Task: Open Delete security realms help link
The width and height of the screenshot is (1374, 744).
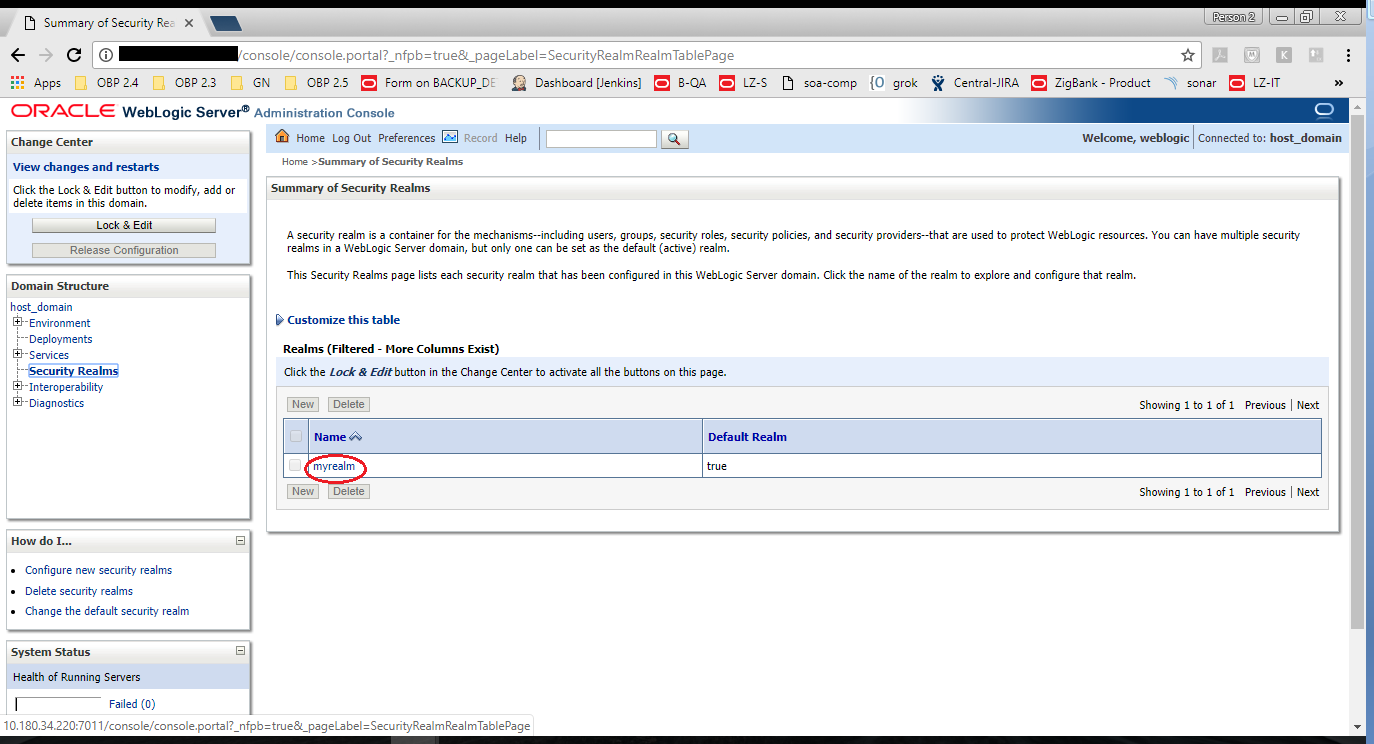Action: 79,591
